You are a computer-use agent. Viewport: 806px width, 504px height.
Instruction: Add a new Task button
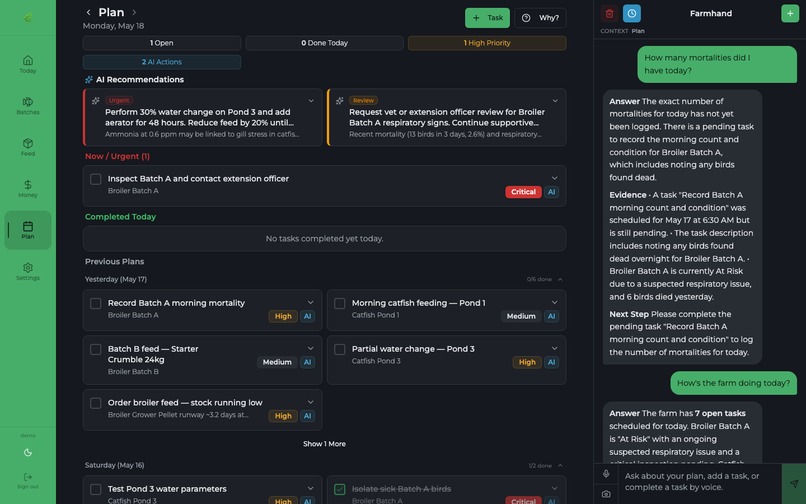tap(487, 18)
